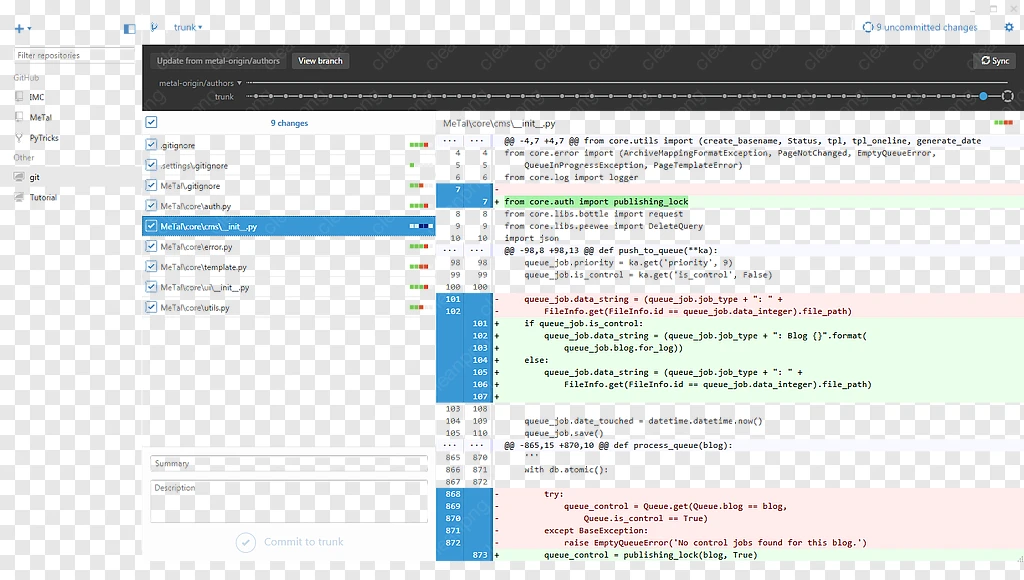Select removed line 101 in the diff gutter

point(453,299)
